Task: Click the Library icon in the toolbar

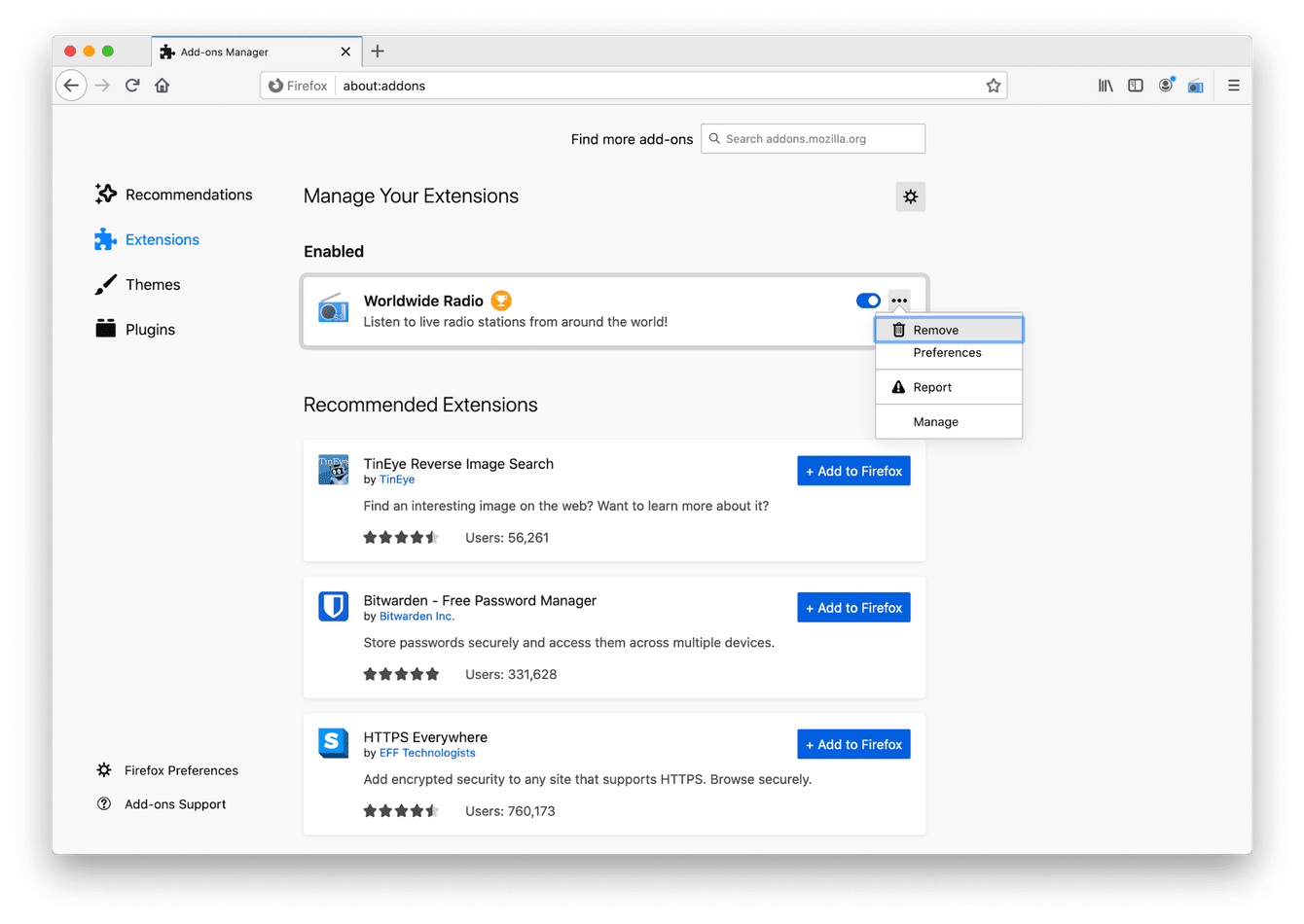Action: (x=1105, y=86)
